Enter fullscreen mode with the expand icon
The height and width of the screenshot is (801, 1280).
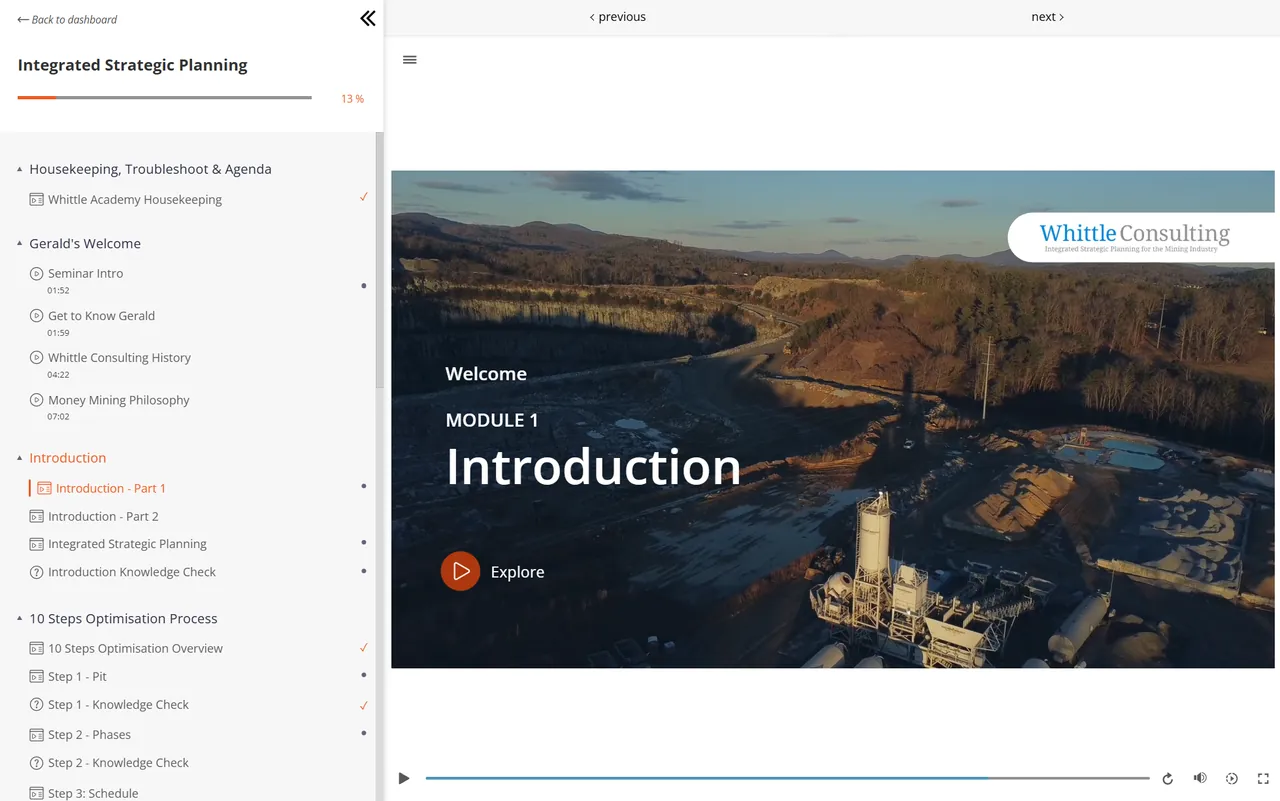(x=1263, y=778)
